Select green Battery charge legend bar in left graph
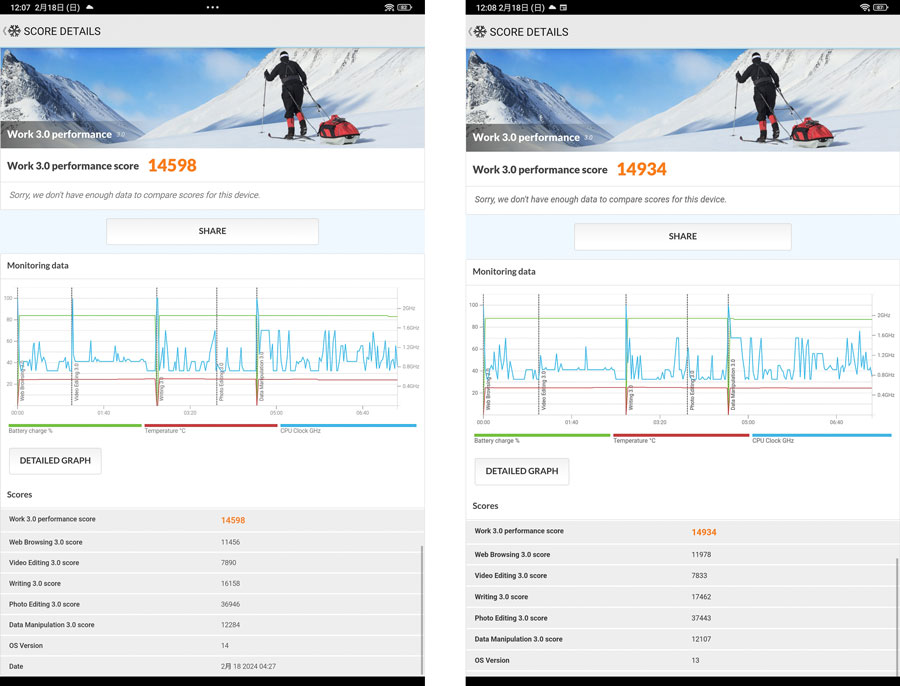Viewport: 900px width, 686px height. [x=75, y=425]
